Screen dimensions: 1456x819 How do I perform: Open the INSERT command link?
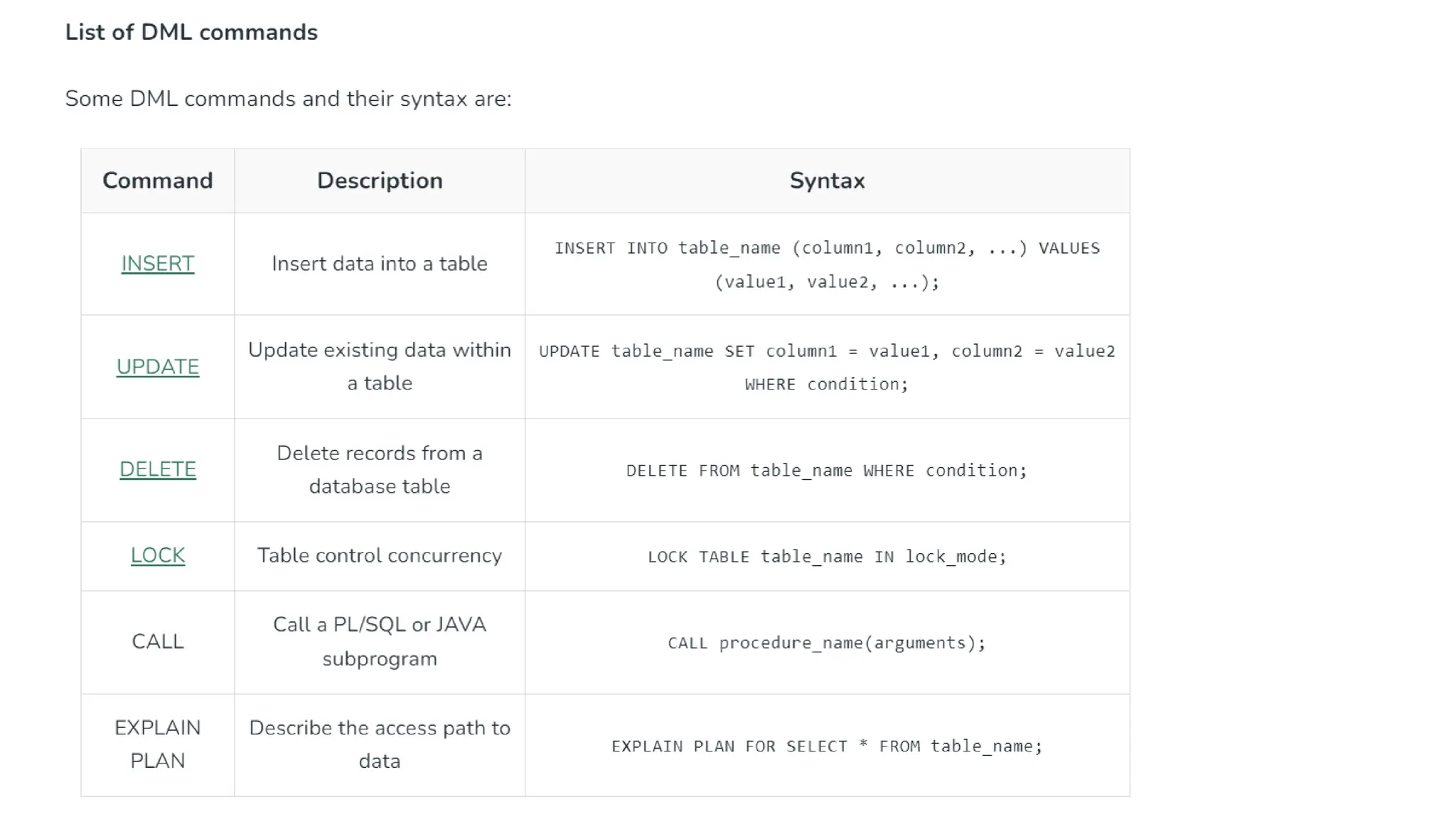click(157, 264)
